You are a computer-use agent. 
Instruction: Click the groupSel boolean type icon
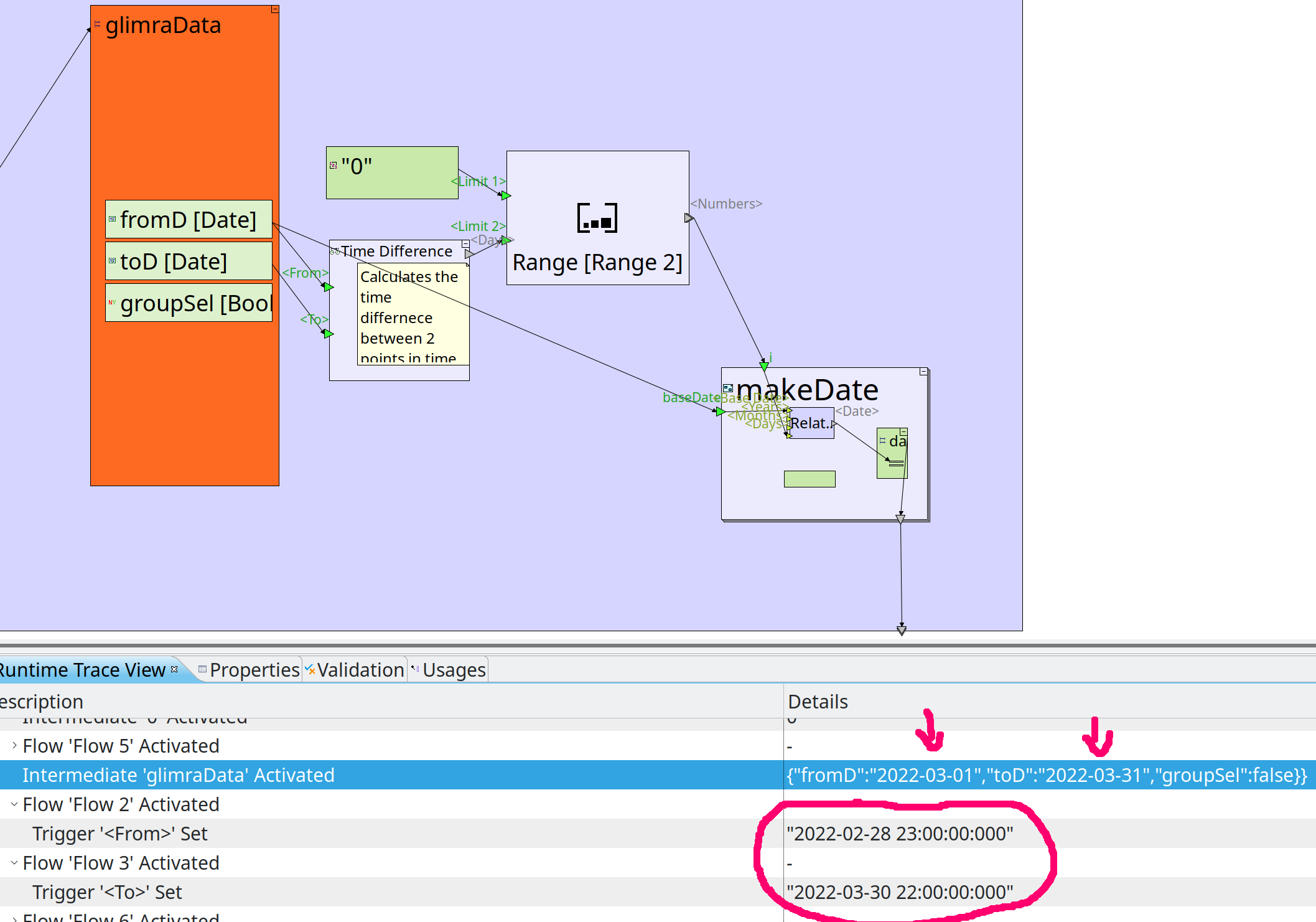click(113, 303)
